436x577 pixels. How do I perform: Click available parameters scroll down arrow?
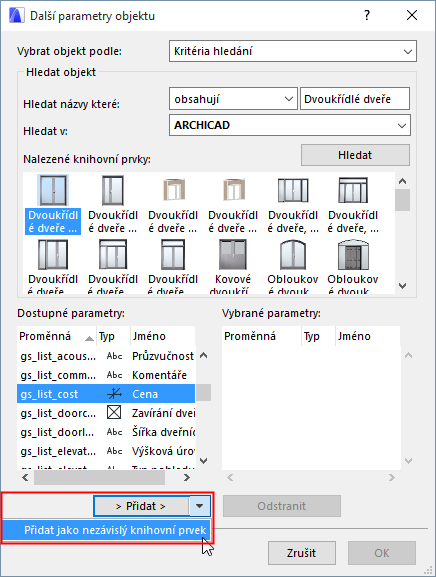click(203, 460)
